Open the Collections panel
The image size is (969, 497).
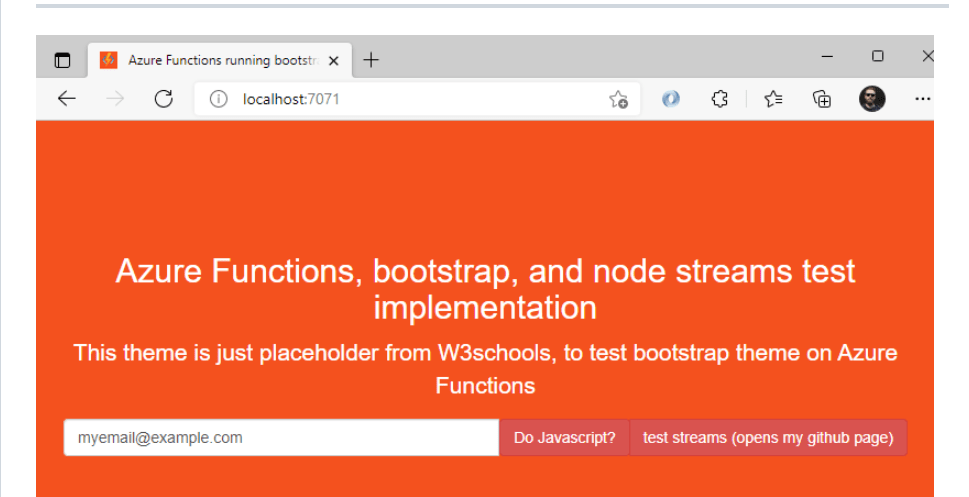[x=822, y=99]
